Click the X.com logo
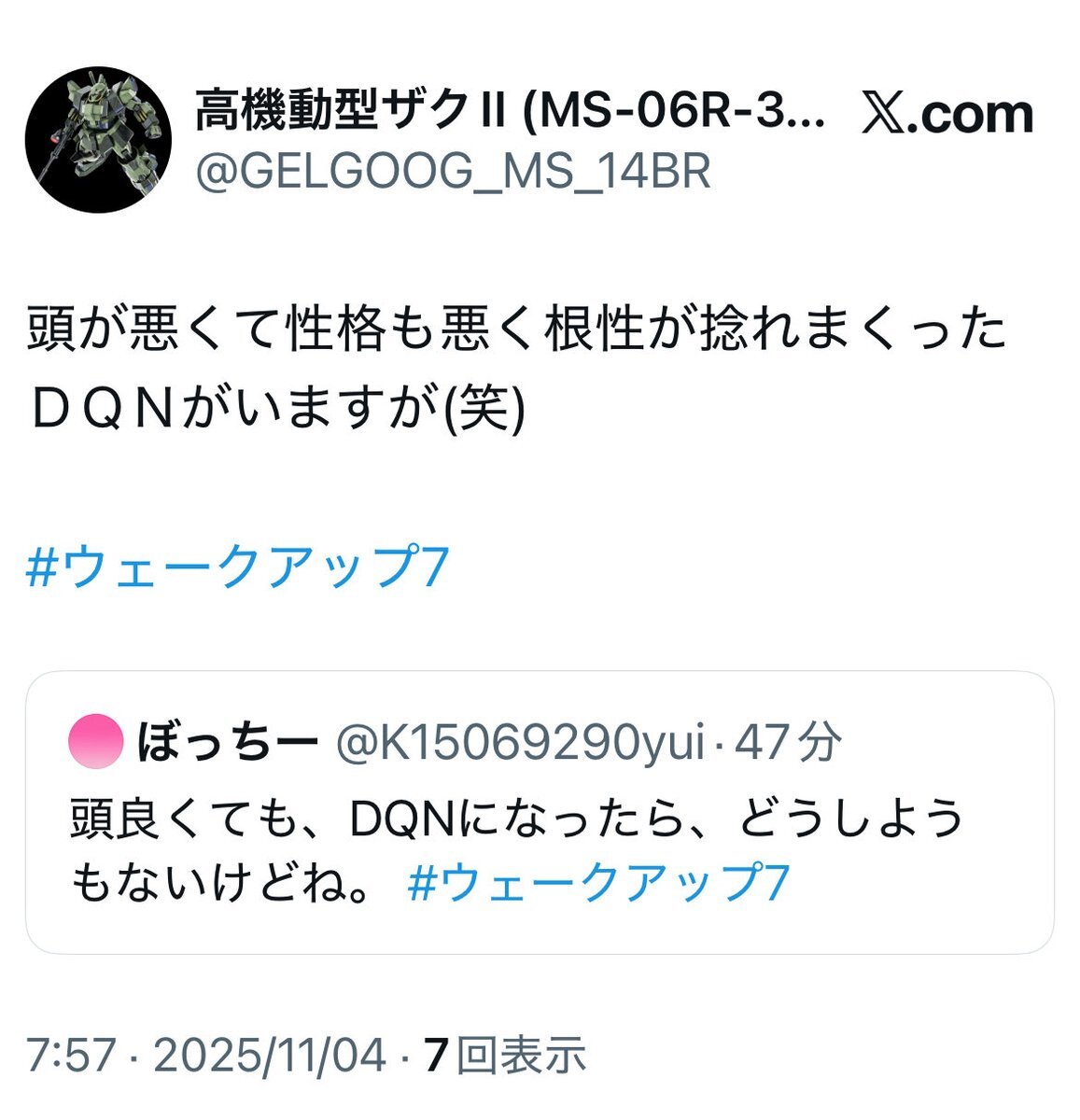Image resolution: width=1080 pixels, height=1120 pixels. coord(947,115)
